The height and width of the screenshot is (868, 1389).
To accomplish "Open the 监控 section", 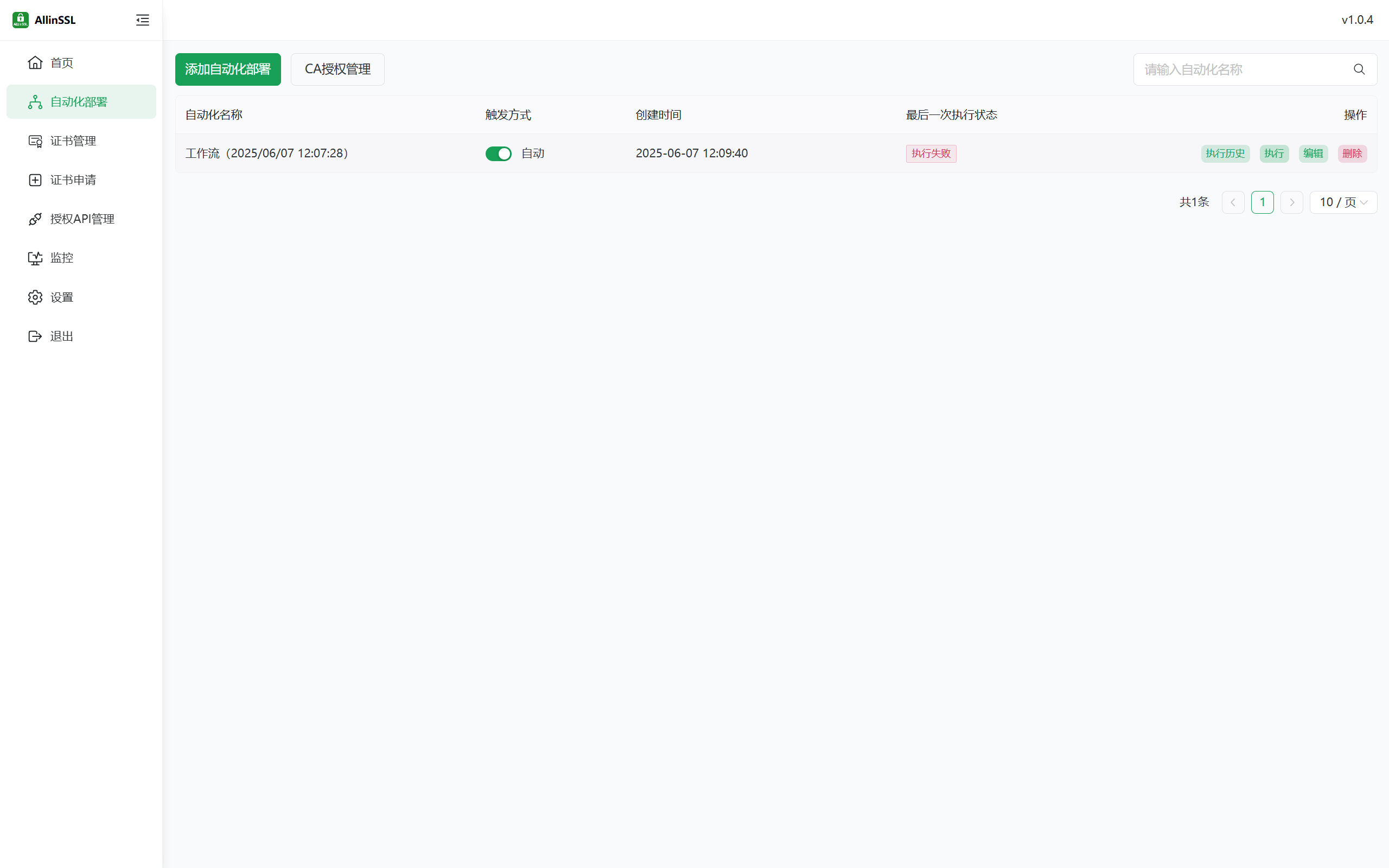I will (81, 258).
